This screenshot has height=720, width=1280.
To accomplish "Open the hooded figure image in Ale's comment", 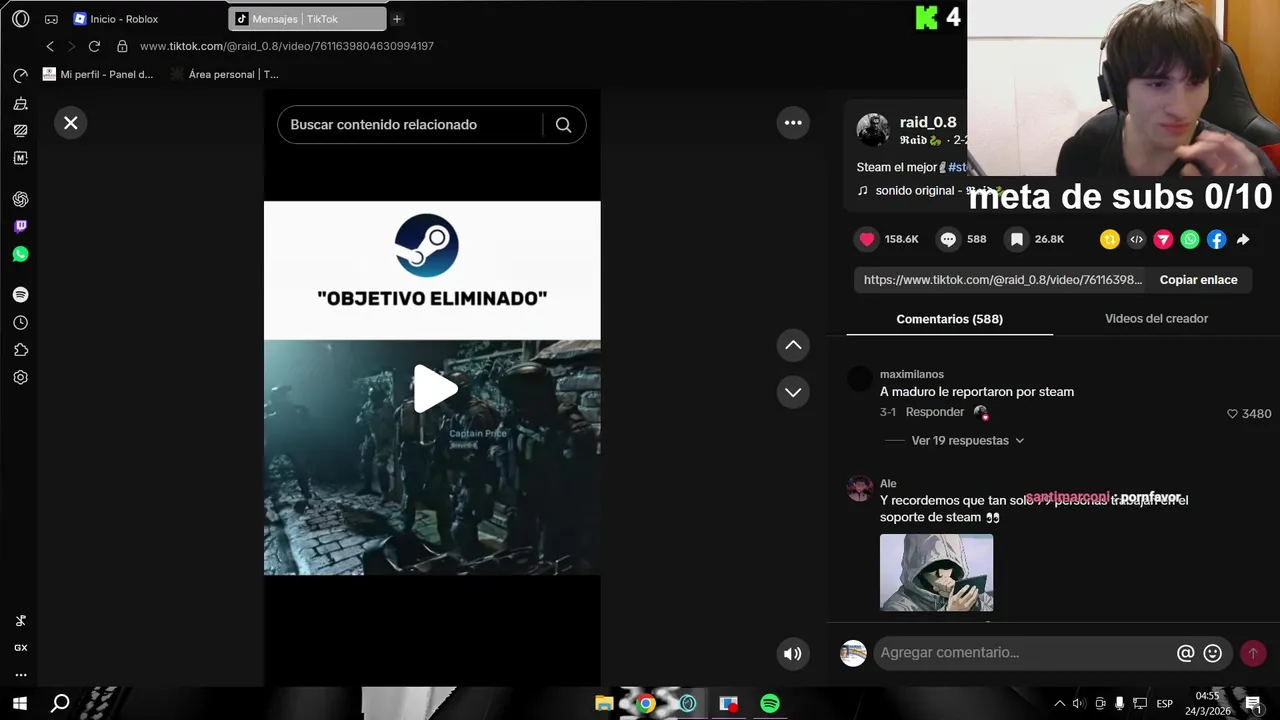I will pos(936,572).
